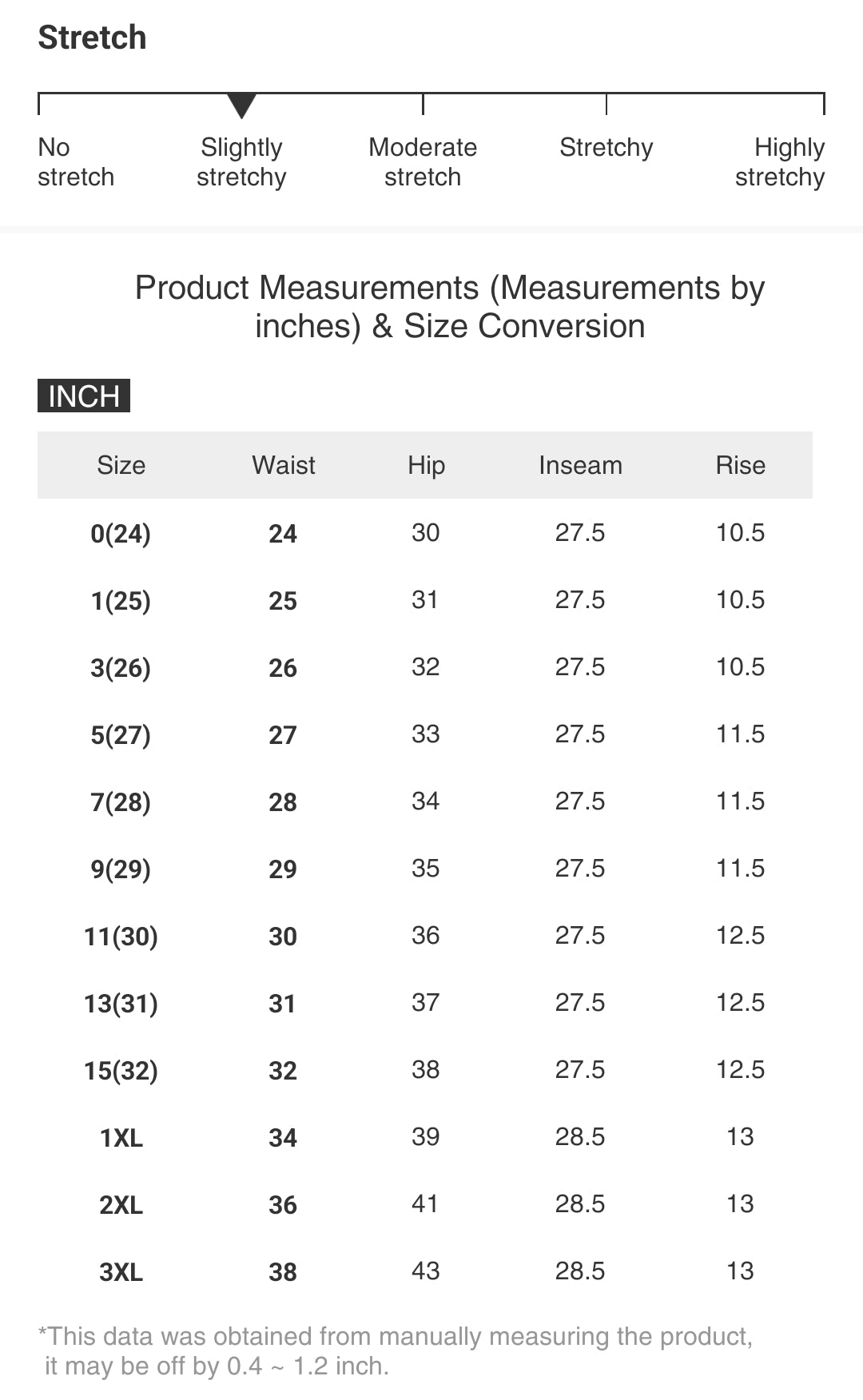The width and height of the screenshot is (863, 1400).
Task: Select the 9(29) size row
Action: 121,869
